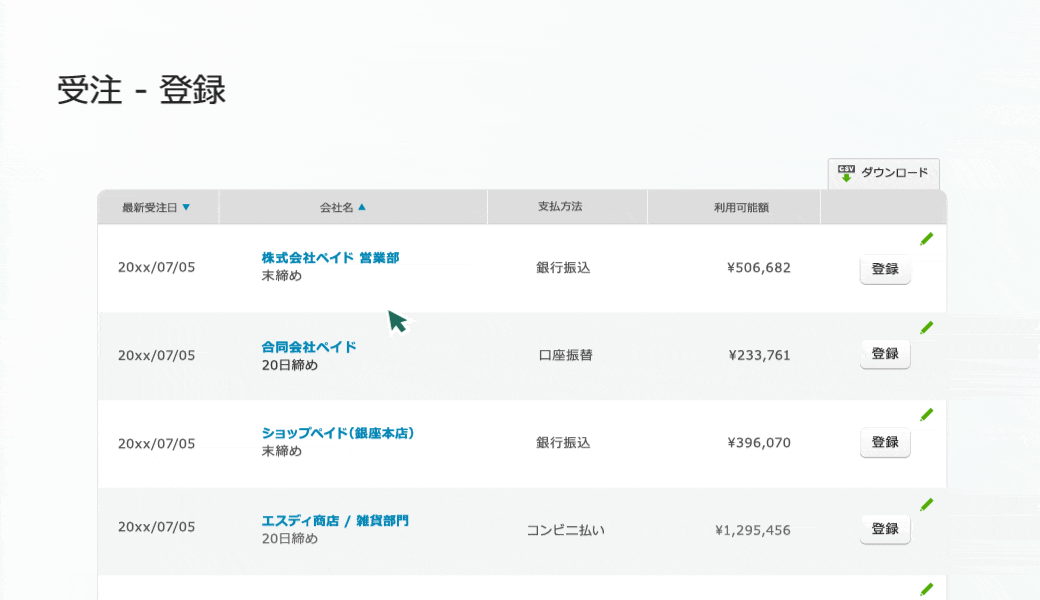Click pencil icon in partially visible bottom row

pos(926,589)
